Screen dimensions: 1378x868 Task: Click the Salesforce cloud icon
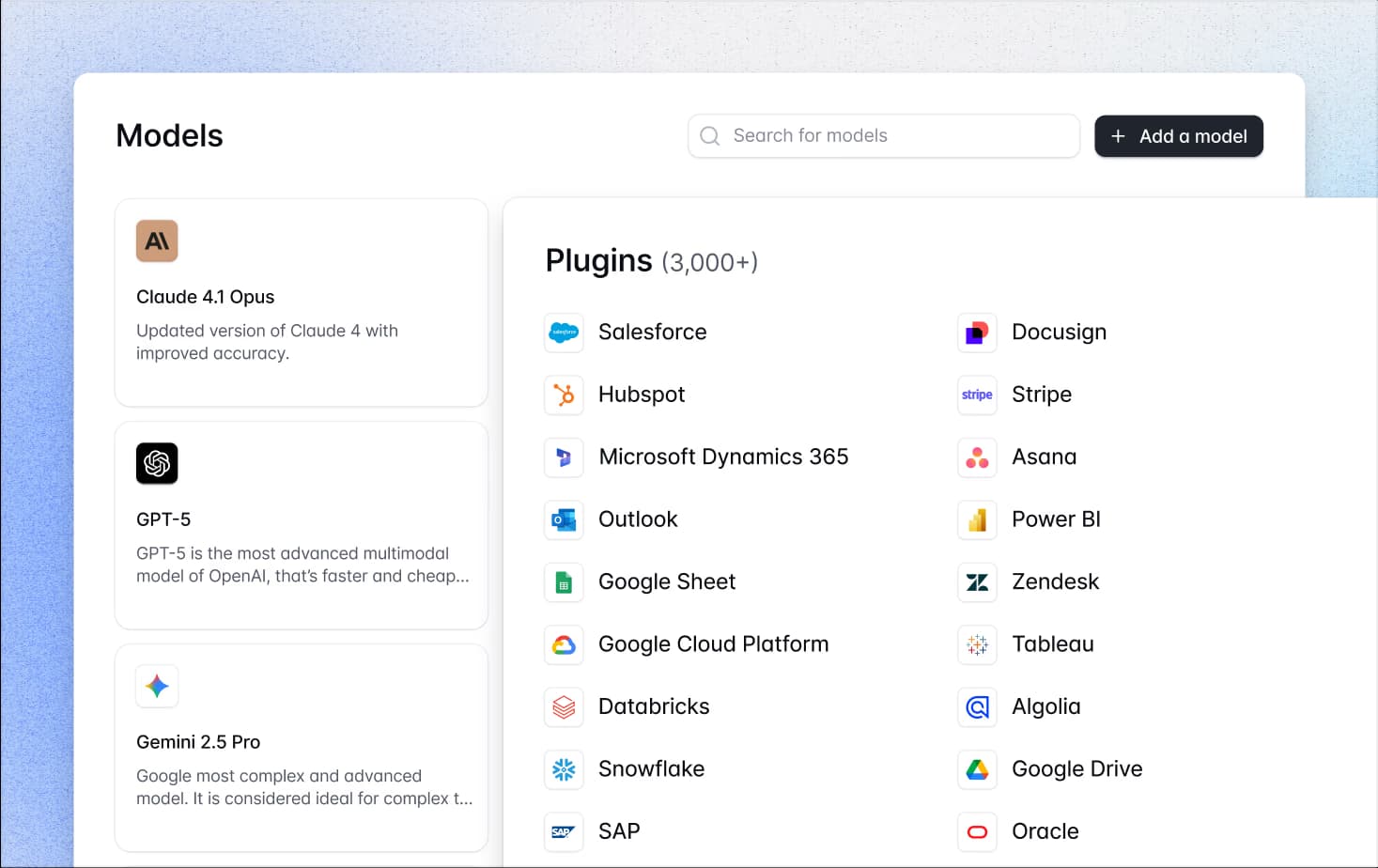pyautogui.click(x=564, y=333)
